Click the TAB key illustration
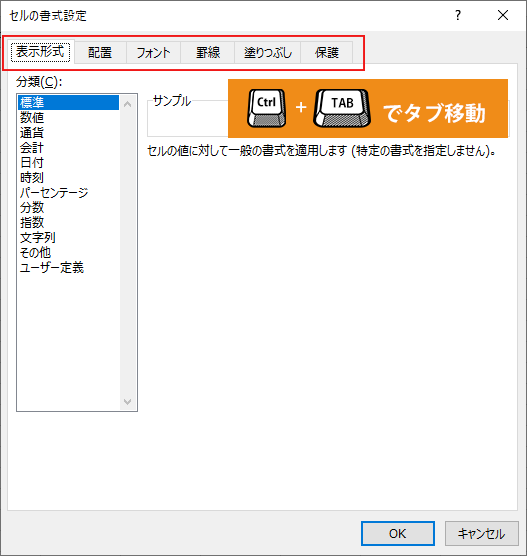The width and height of the screenshot is (527, 556). pyautogui.click(x=342, y=108)
